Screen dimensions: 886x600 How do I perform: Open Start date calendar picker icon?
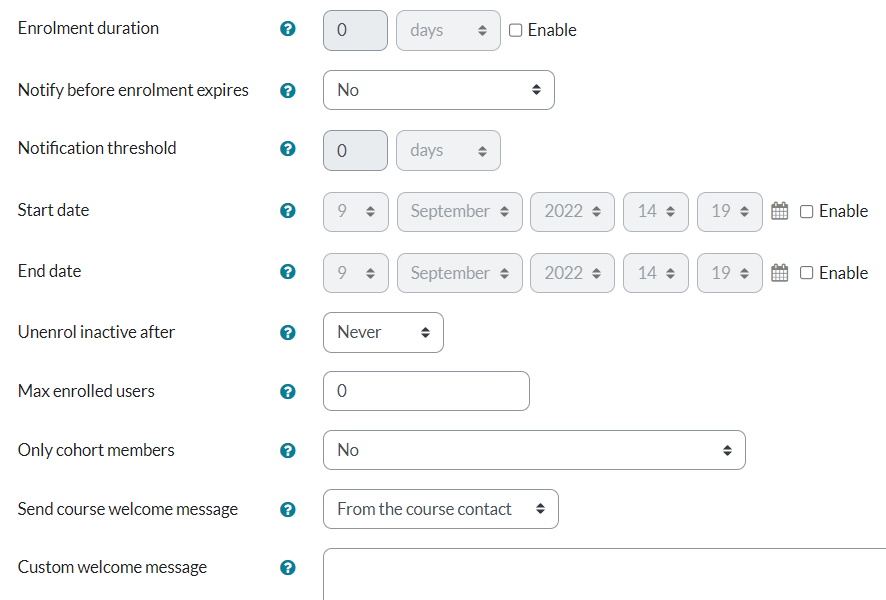780,211
